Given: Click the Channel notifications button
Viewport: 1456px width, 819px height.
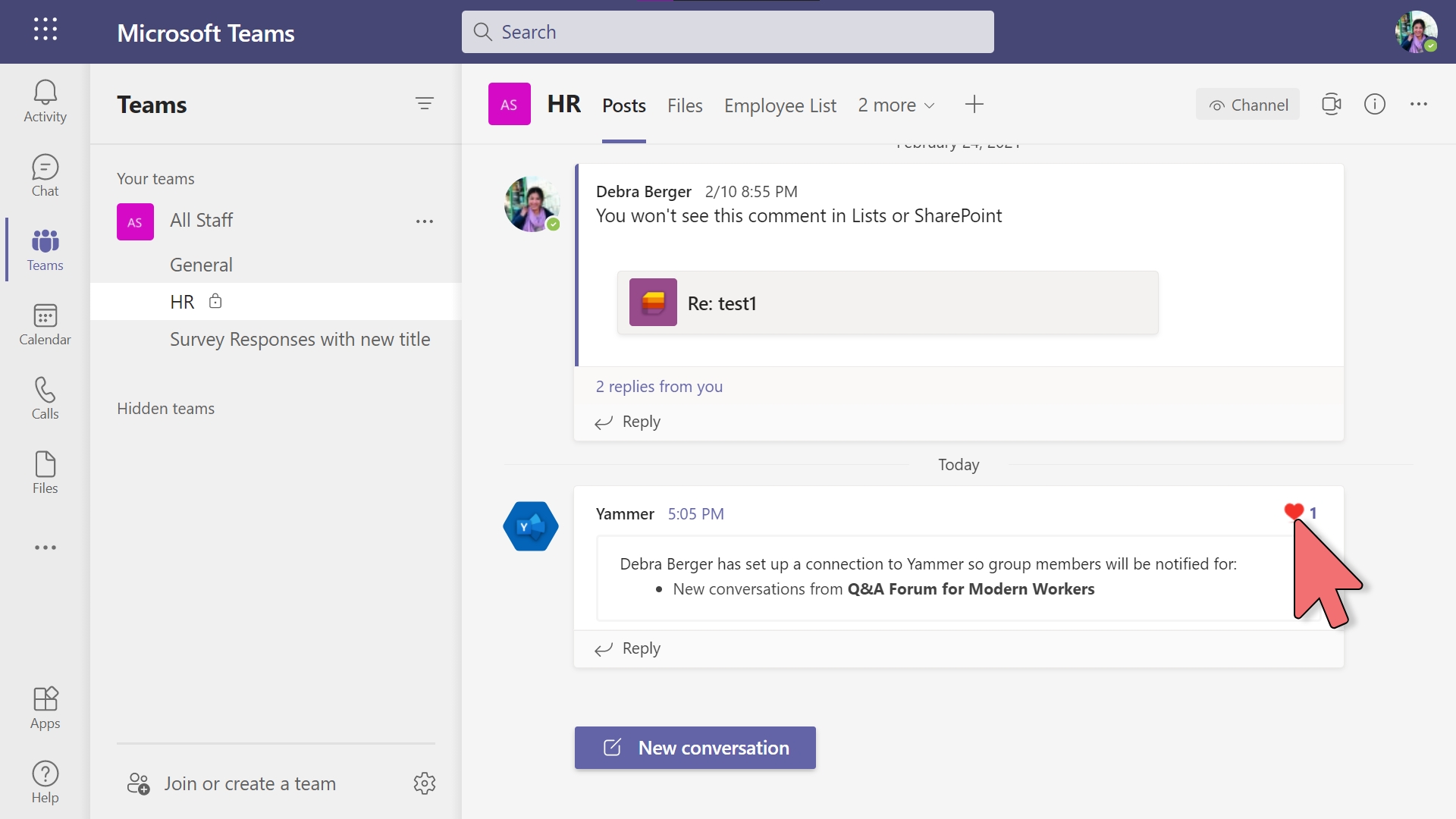Looking at the screenshot, I should (1247, 105).
